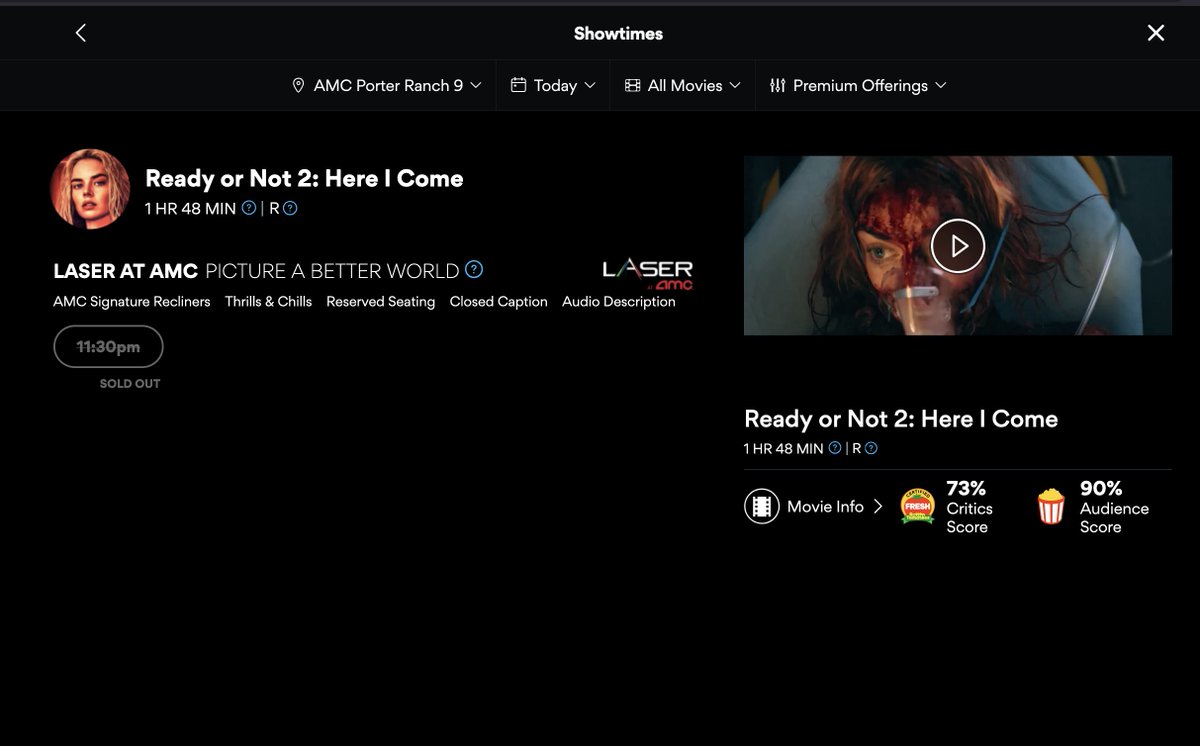Click the calendar icon next to Today

(x=518, y=85)
